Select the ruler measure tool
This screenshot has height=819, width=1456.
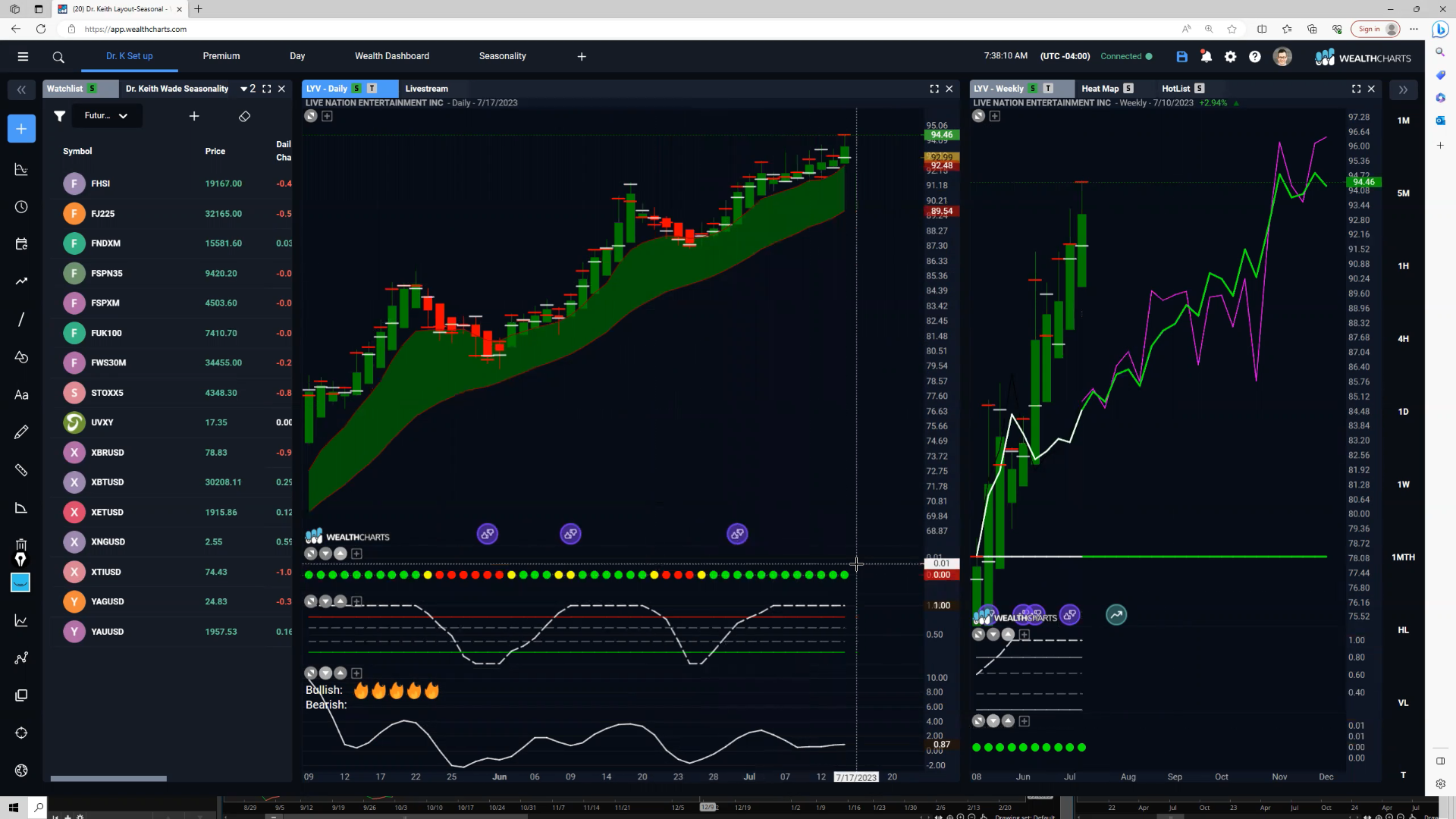[x=21, y=470]
